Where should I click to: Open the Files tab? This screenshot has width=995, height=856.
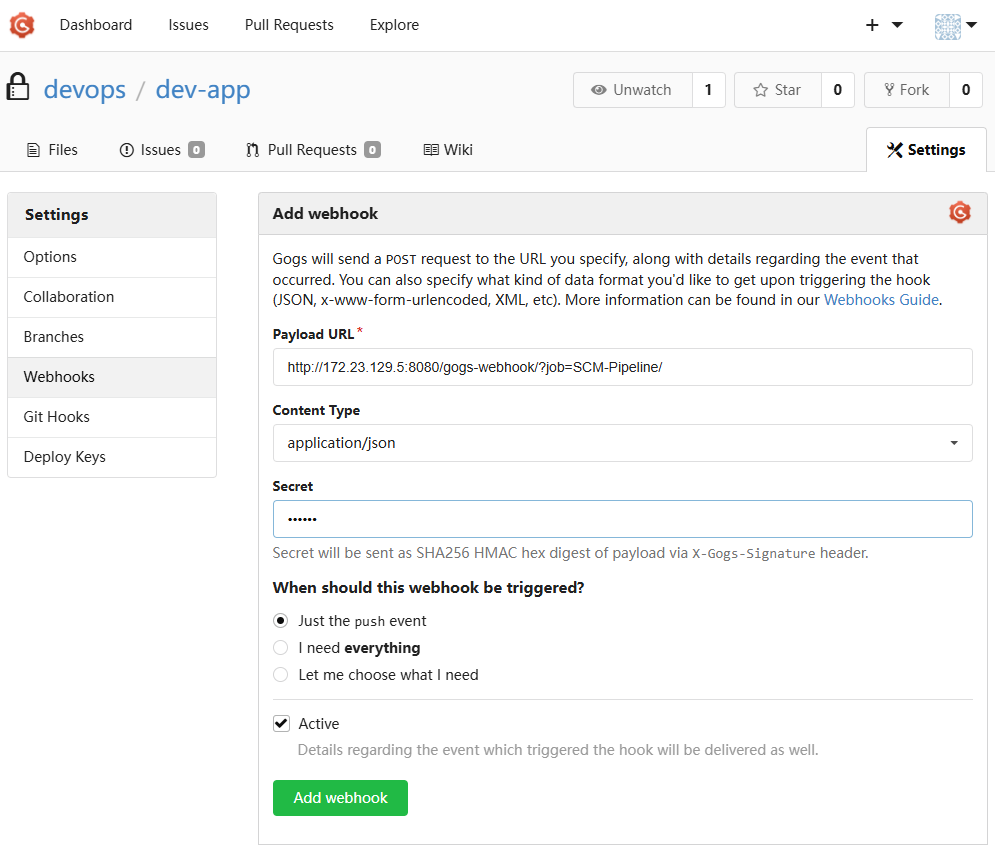click(x=52, y=150)
